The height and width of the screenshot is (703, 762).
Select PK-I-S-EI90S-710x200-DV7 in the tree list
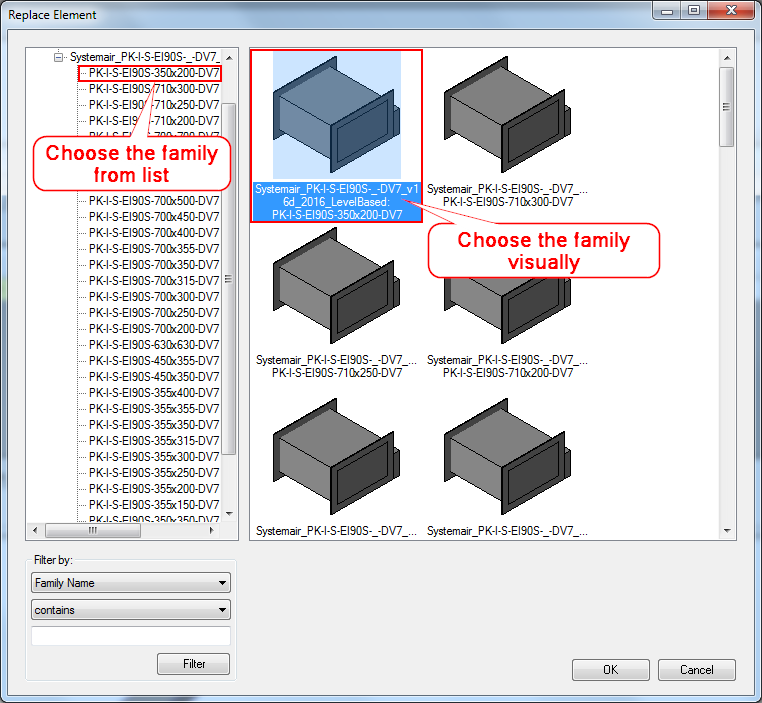point(154,120)
